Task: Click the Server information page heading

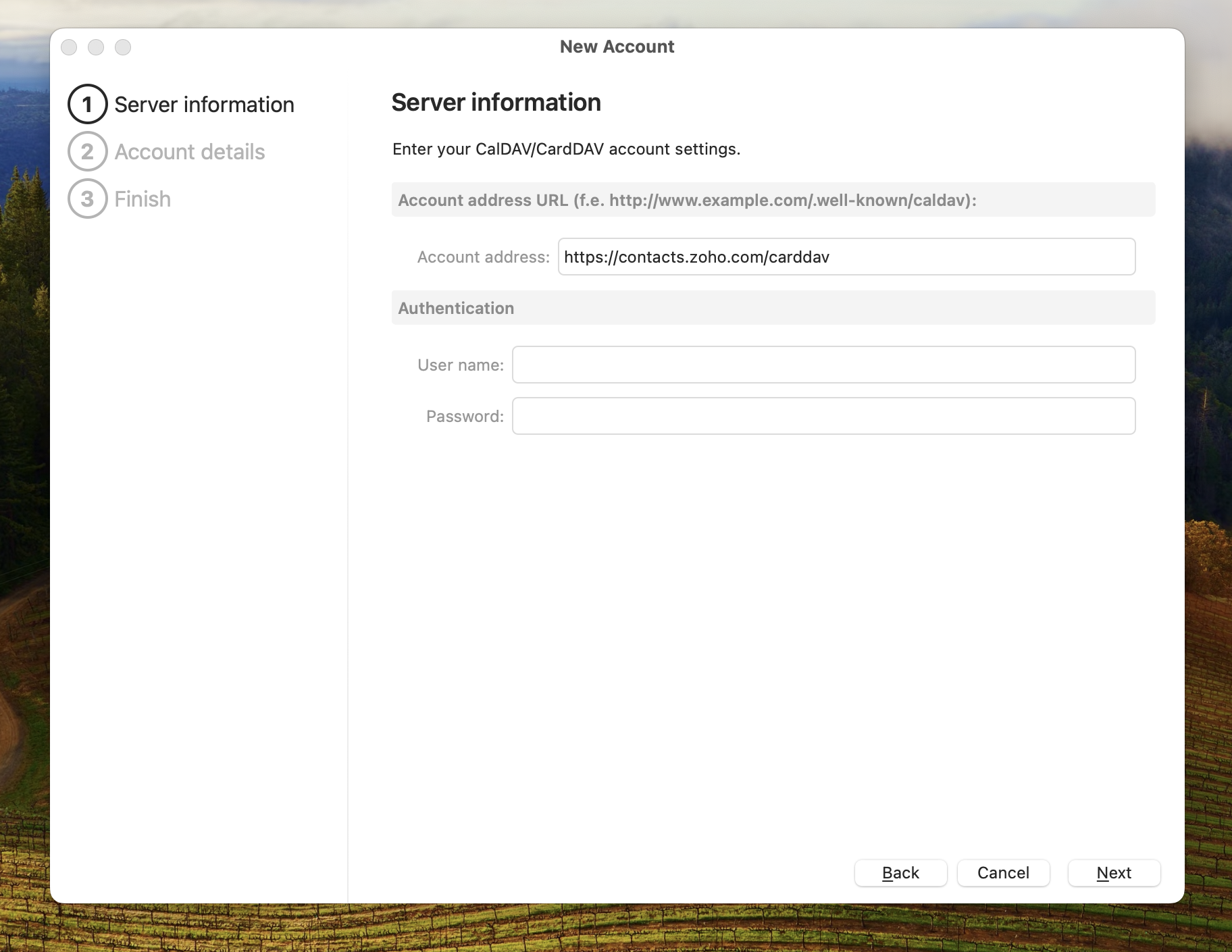Action: (x=496, y=103)
